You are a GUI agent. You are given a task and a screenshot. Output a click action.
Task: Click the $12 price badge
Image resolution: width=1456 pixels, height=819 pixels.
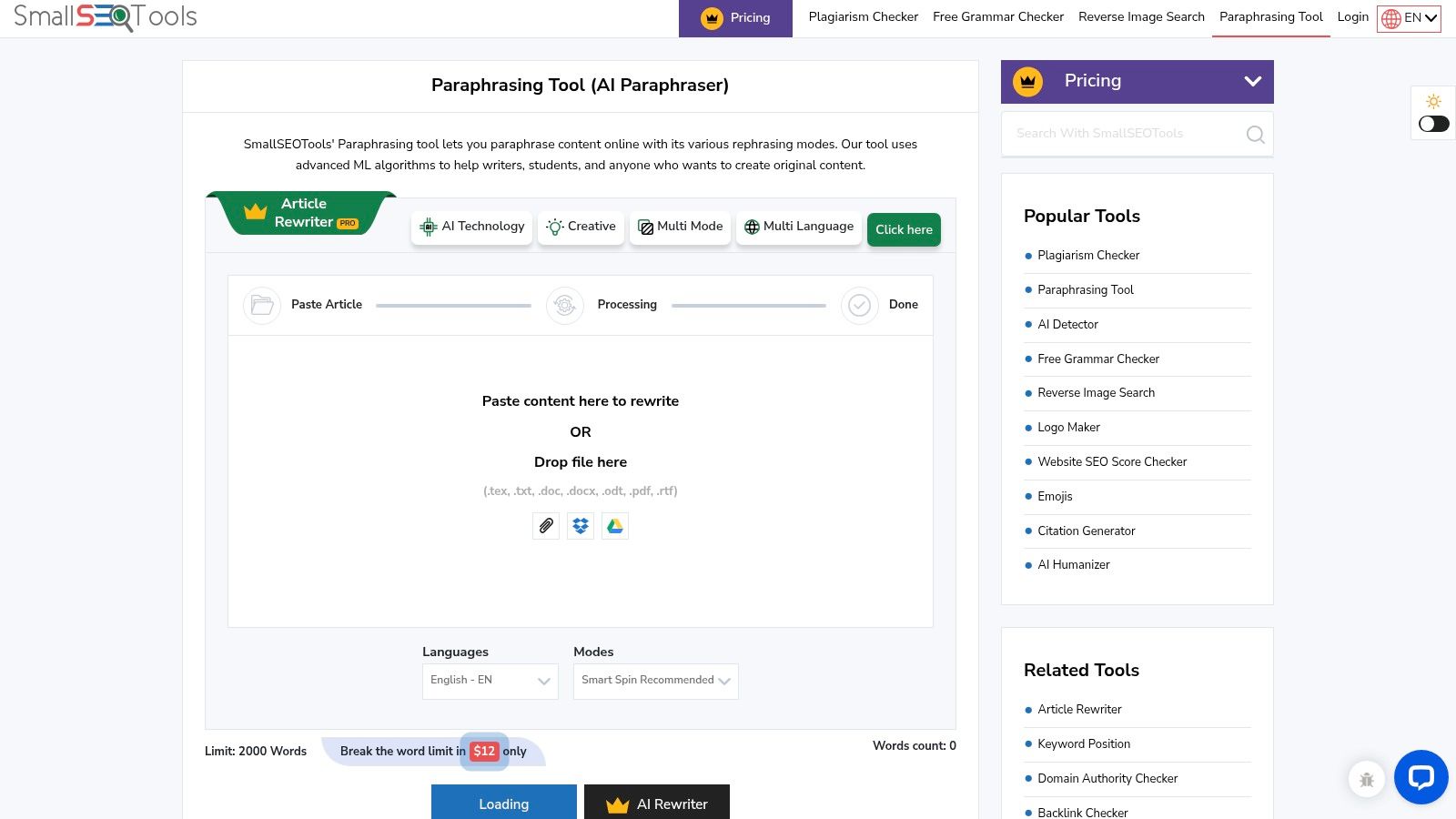(484, 752)
